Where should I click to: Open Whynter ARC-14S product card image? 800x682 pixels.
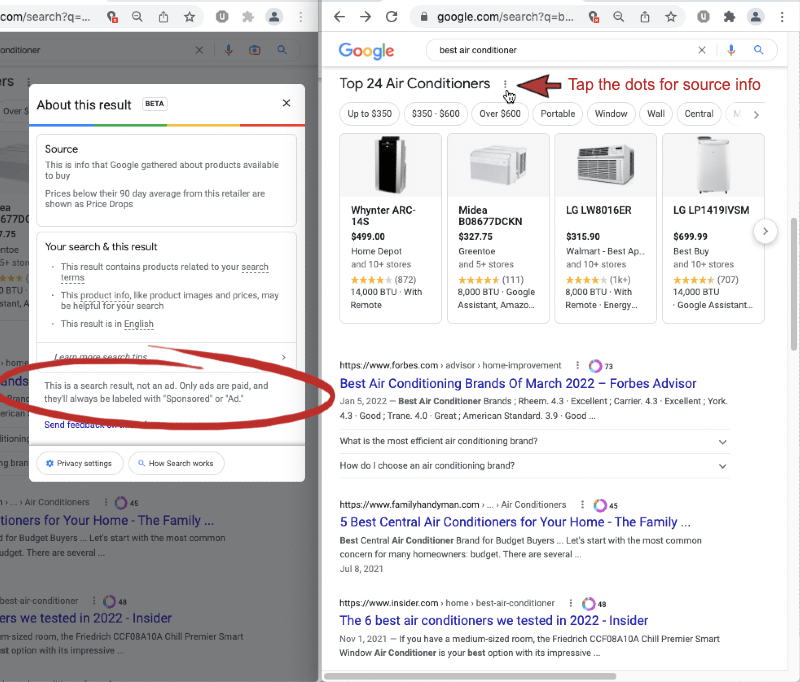click(x=390, y=165)
